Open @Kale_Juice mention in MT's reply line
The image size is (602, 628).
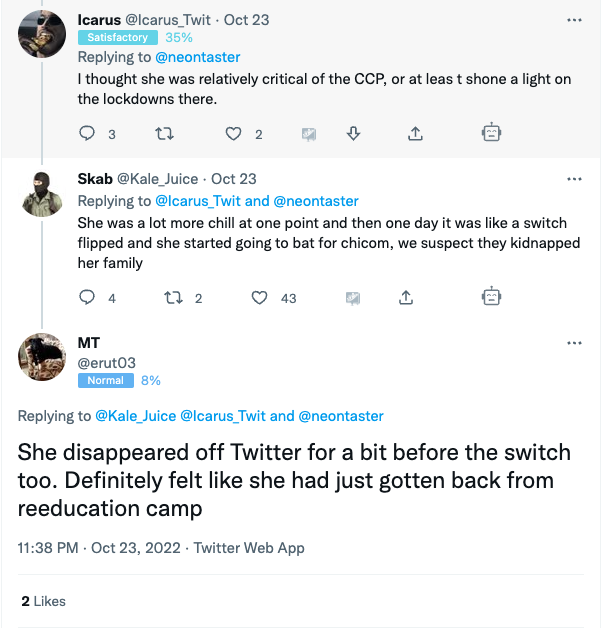pos(135,416)
